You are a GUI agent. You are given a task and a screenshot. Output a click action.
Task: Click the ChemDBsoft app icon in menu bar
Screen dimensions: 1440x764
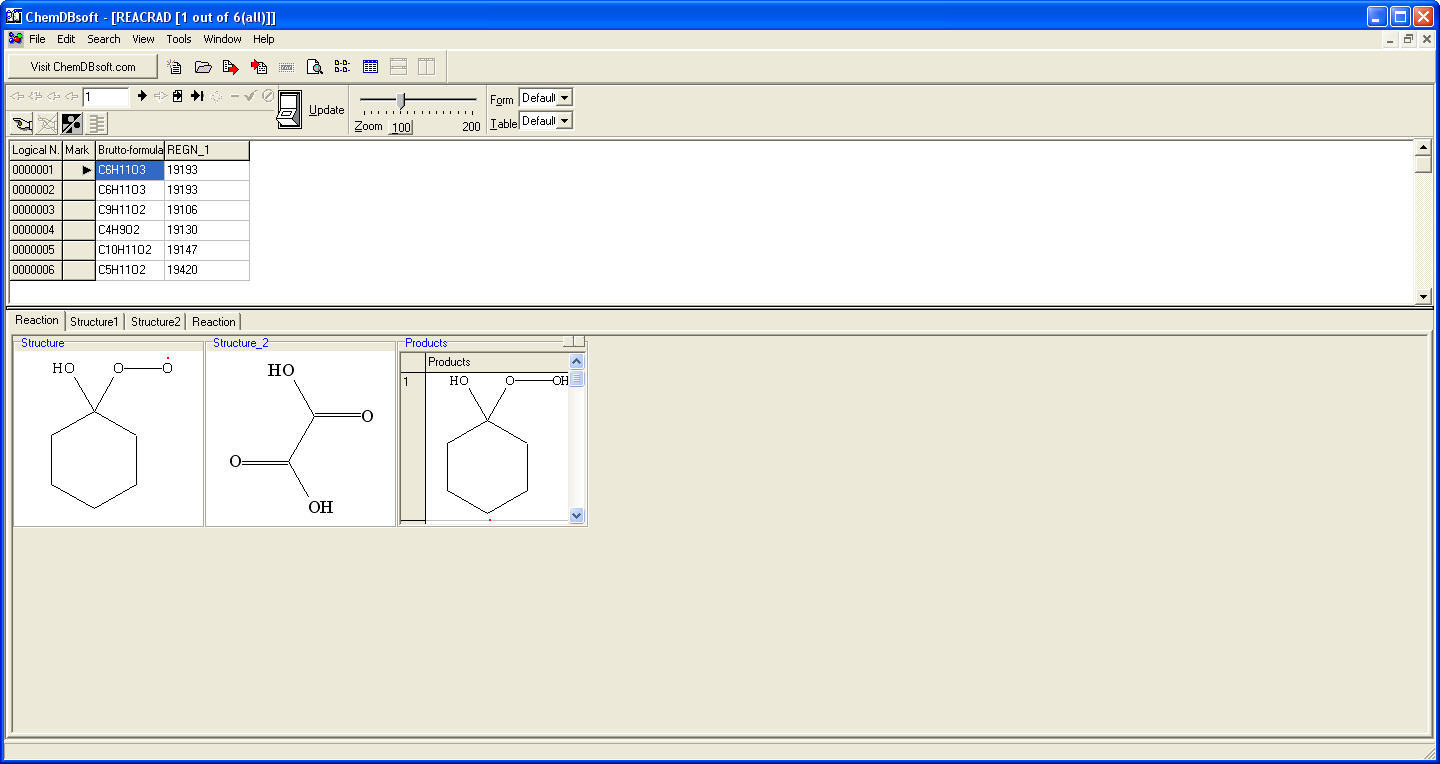(x=15, y=39)
